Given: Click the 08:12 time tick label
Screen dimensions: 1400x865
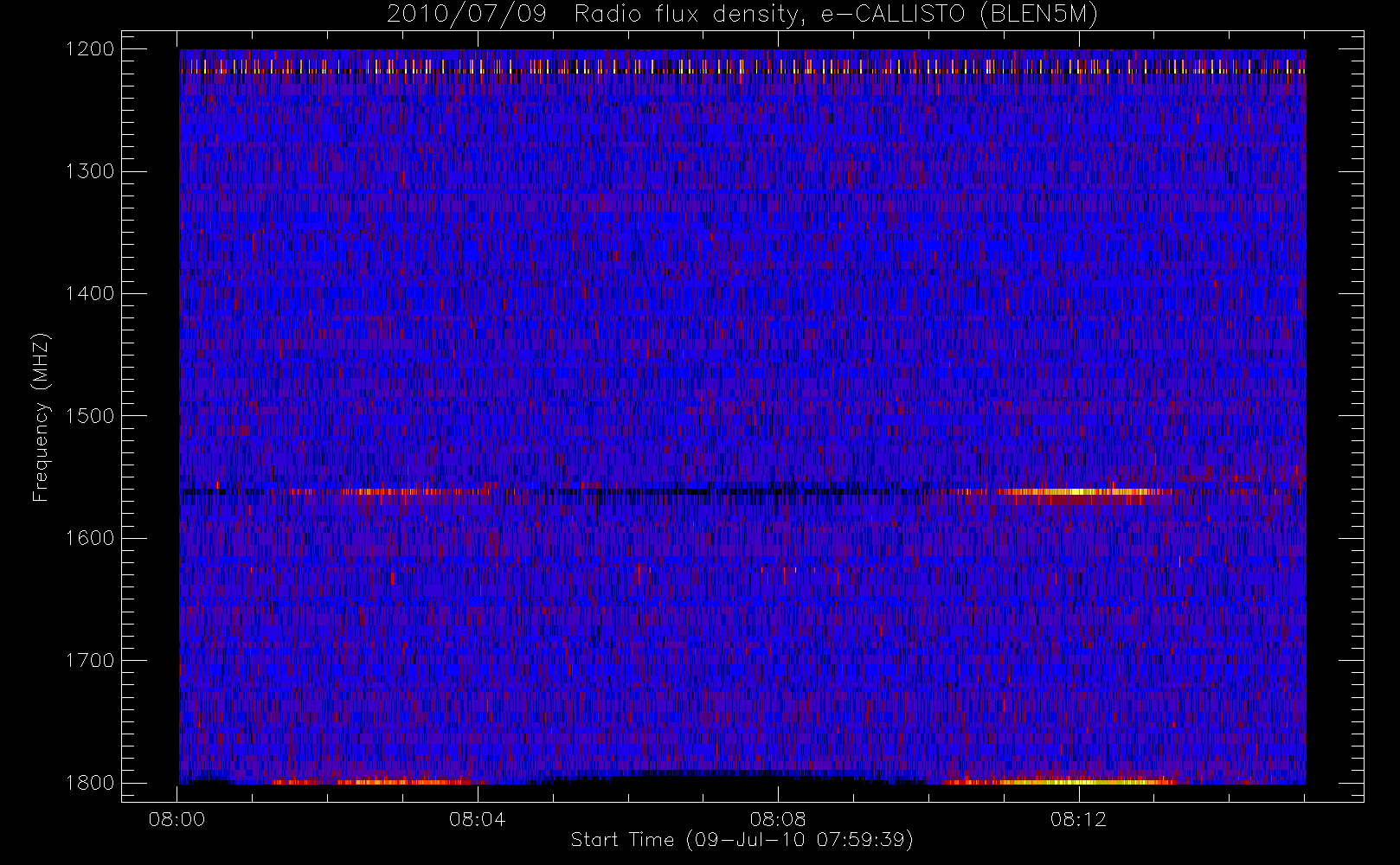Looking at the screenshot, I should (x=1078, y=819).
